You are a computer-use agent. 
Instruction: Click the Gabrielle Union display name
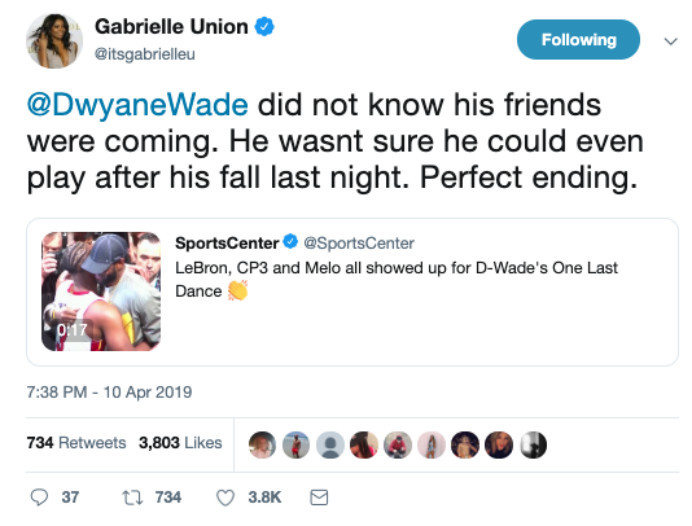click(x=171, y=28)
